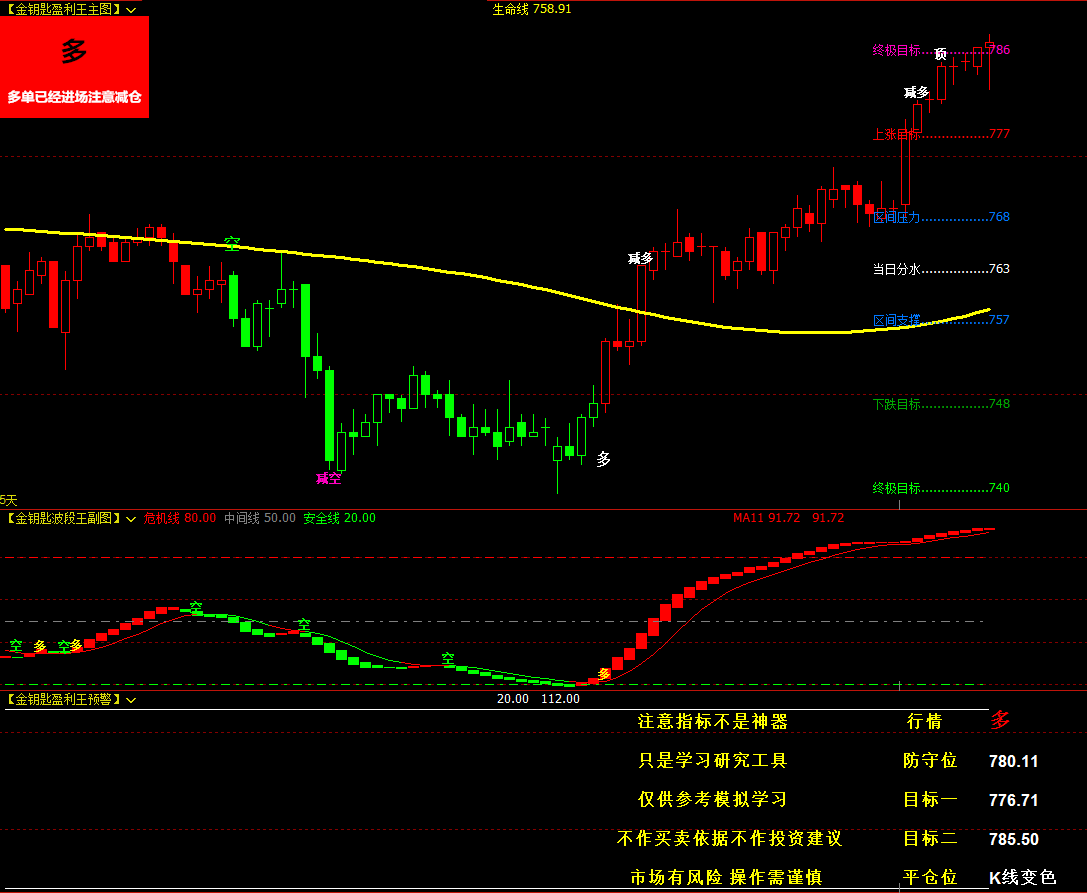1087x893 pixels.
Task: Click the 终极目标 786 price label
Action: [x=941, y=50]
